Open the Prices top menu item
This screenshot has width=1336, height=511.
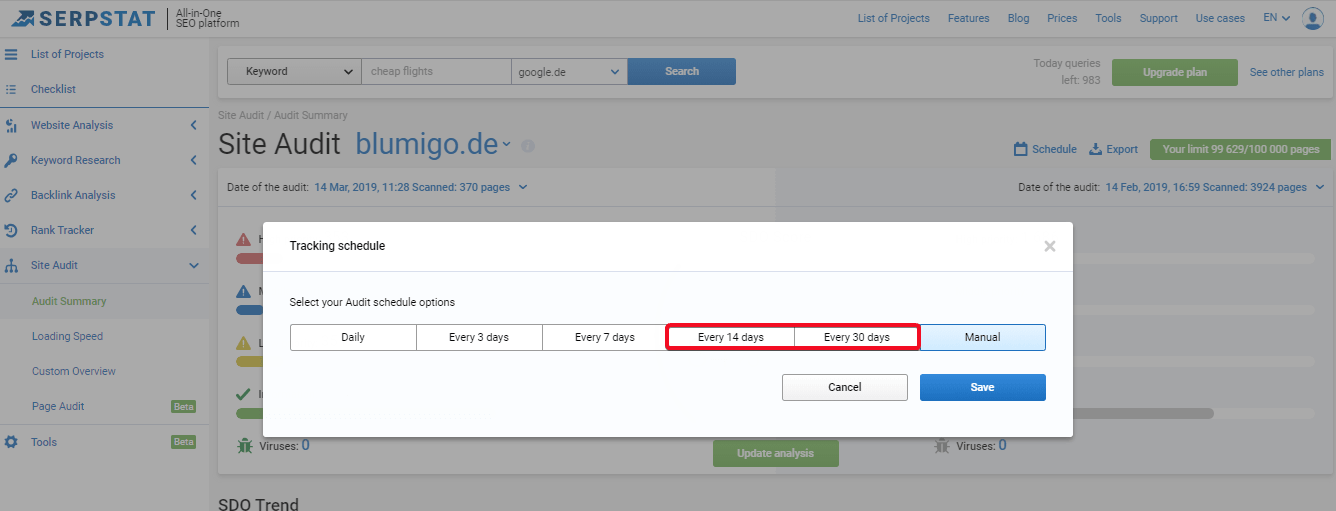point(1062,18)
